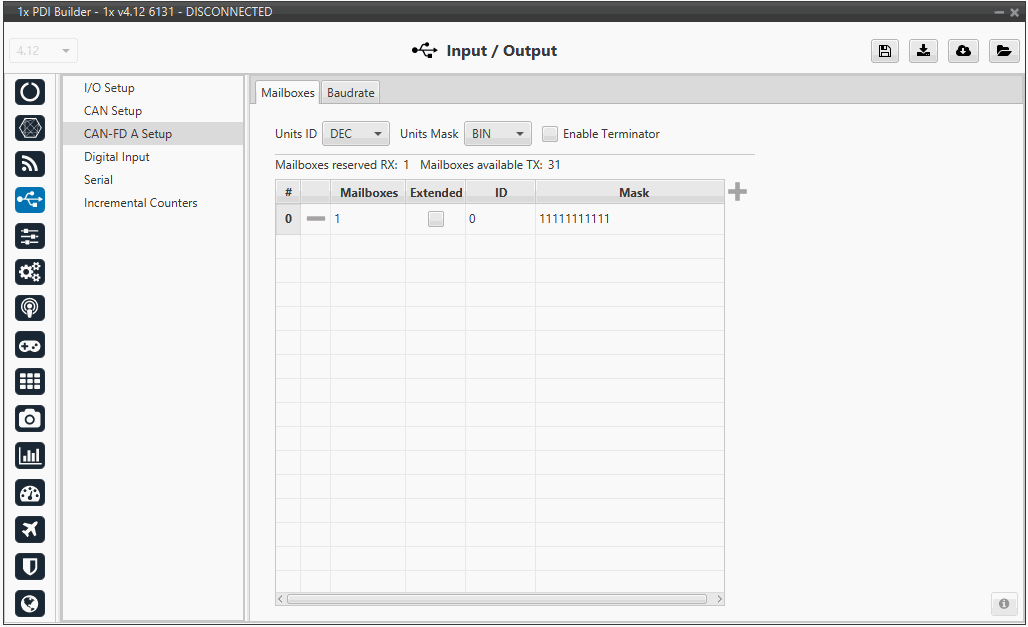Click the info icon at bottom right
This screenshot has height=627, width=1028.
[1004, 603]
